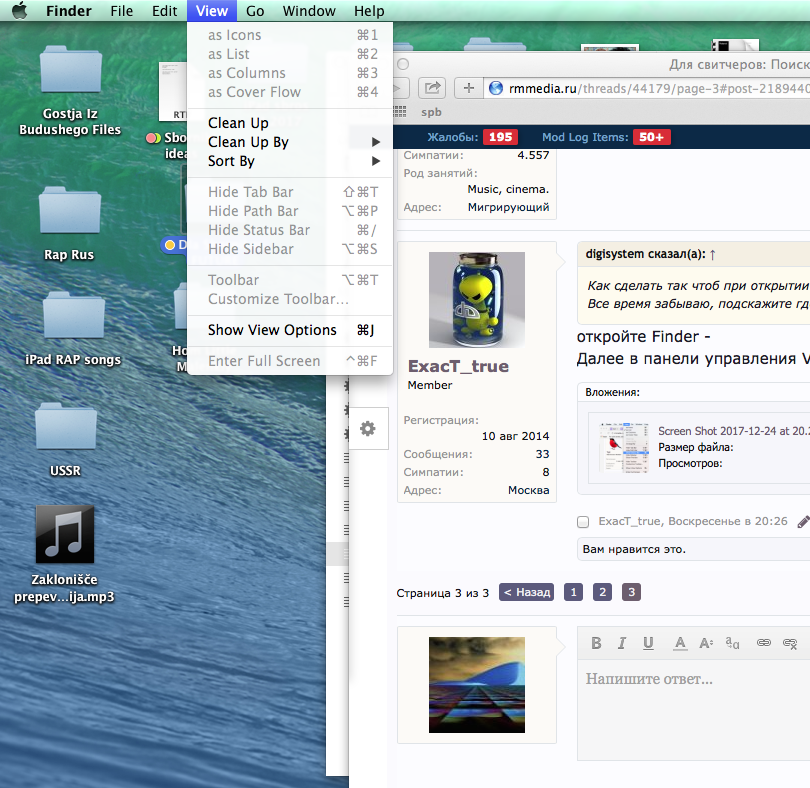Viewport: 810px width, 788px height.
Task: Toggle Italic in reply editor
Action: (x=622, y=643)
